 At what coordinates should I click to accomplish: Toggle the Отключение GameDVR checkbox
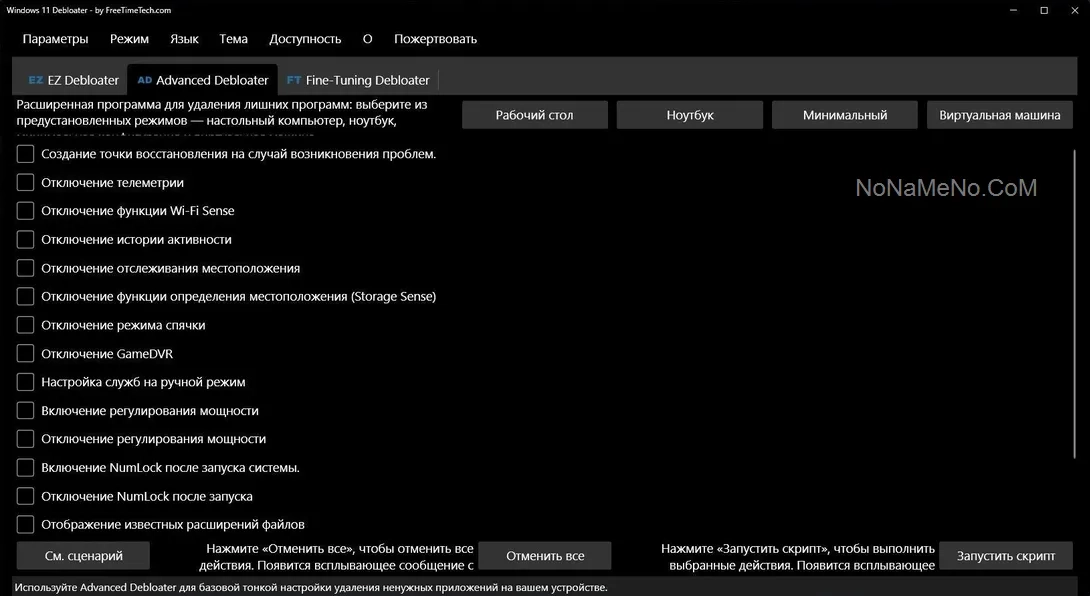[26, 354]
